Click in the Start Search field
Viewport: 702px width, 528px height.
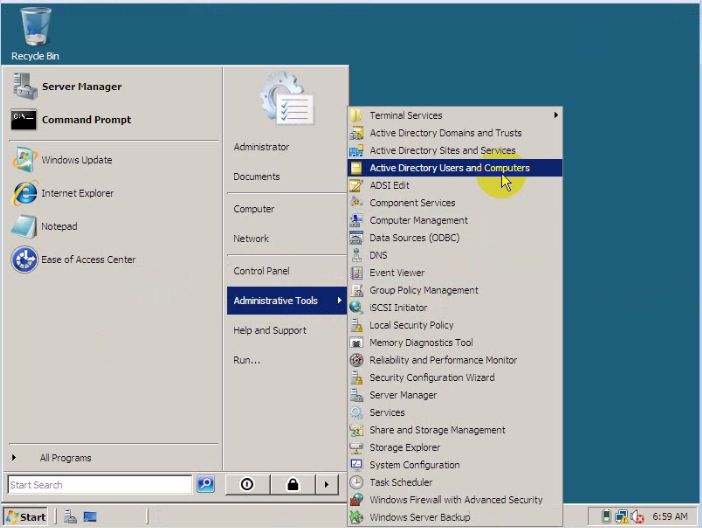(99, 485)
